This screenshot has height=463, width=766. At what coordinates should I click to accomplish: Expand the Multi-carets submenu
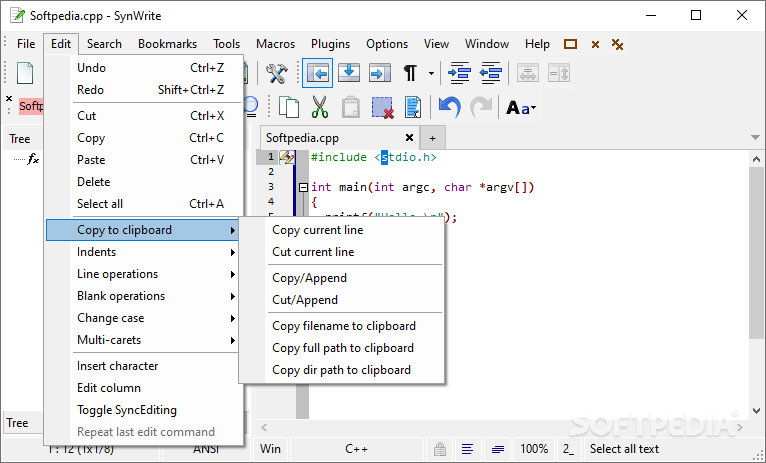click(144, 340)
